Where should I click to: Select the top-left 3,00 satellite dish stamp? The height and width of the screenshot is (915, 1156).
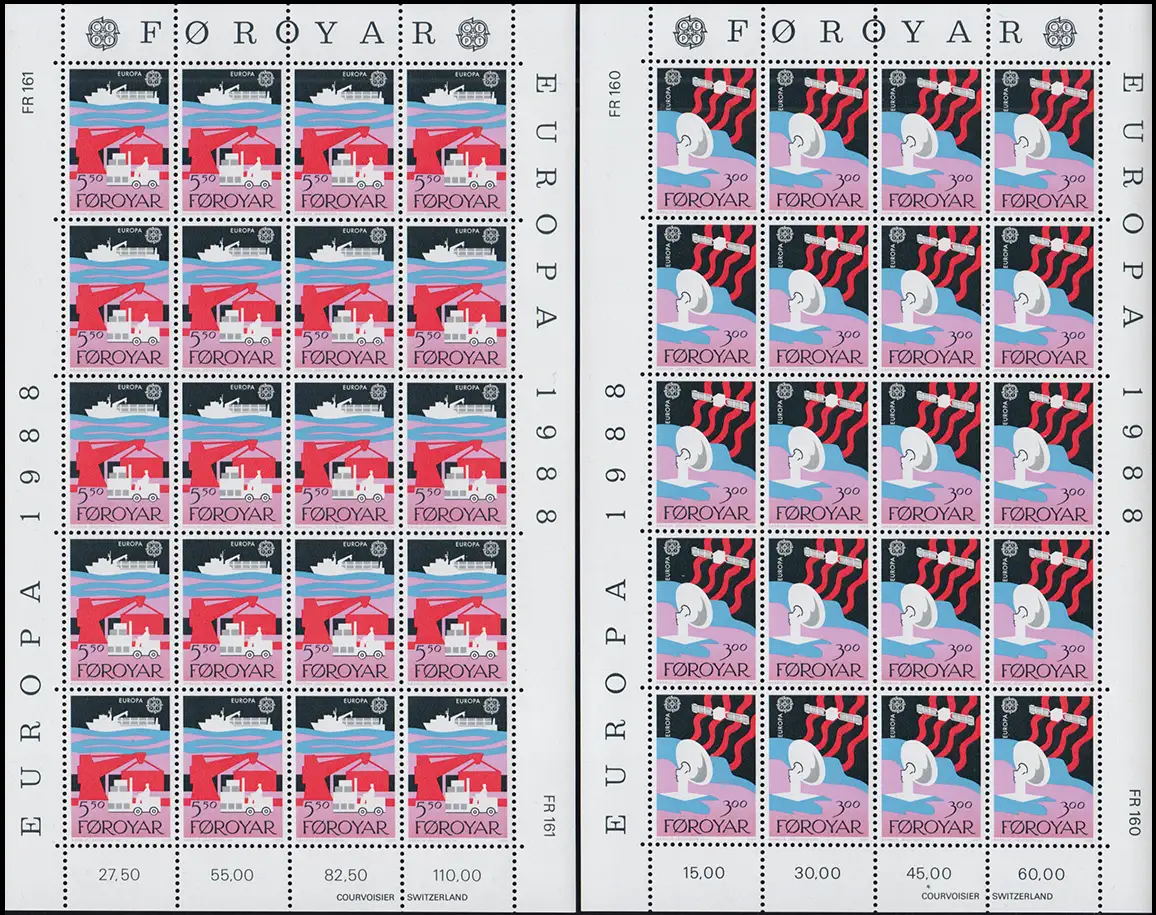coord(705,138)
